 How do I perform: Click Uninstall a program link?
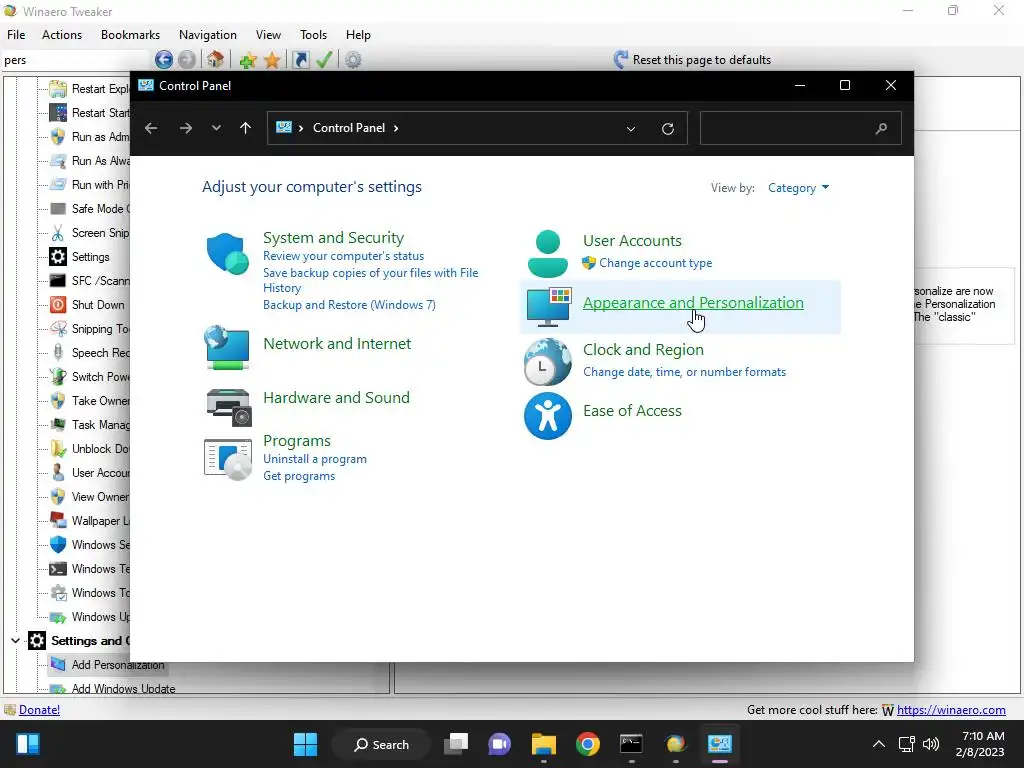tap(315, 459)
